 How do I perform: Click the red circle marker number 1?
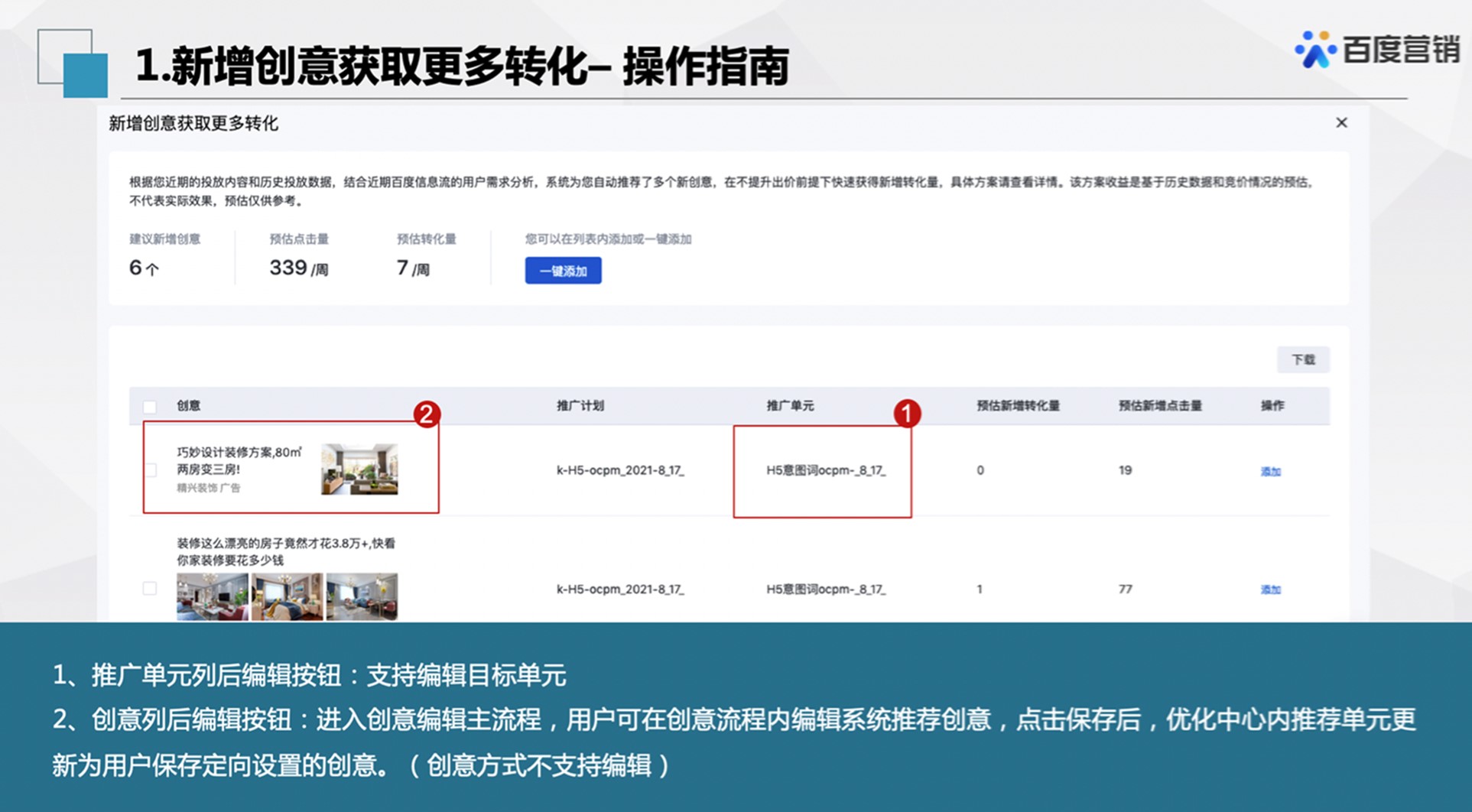(x=907, y=414)
